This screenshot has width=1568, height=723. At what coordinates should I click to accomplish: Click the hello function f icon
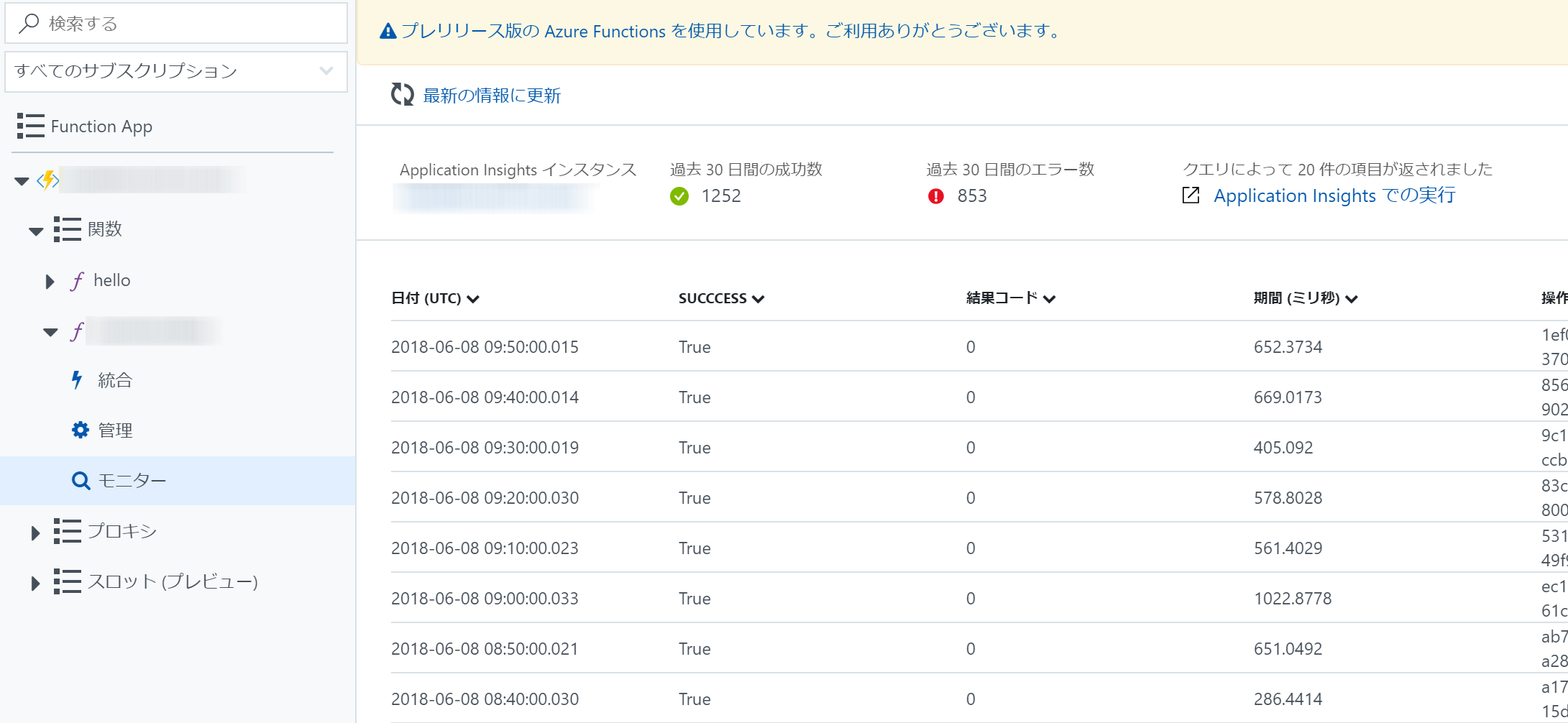tap(77, 280)
